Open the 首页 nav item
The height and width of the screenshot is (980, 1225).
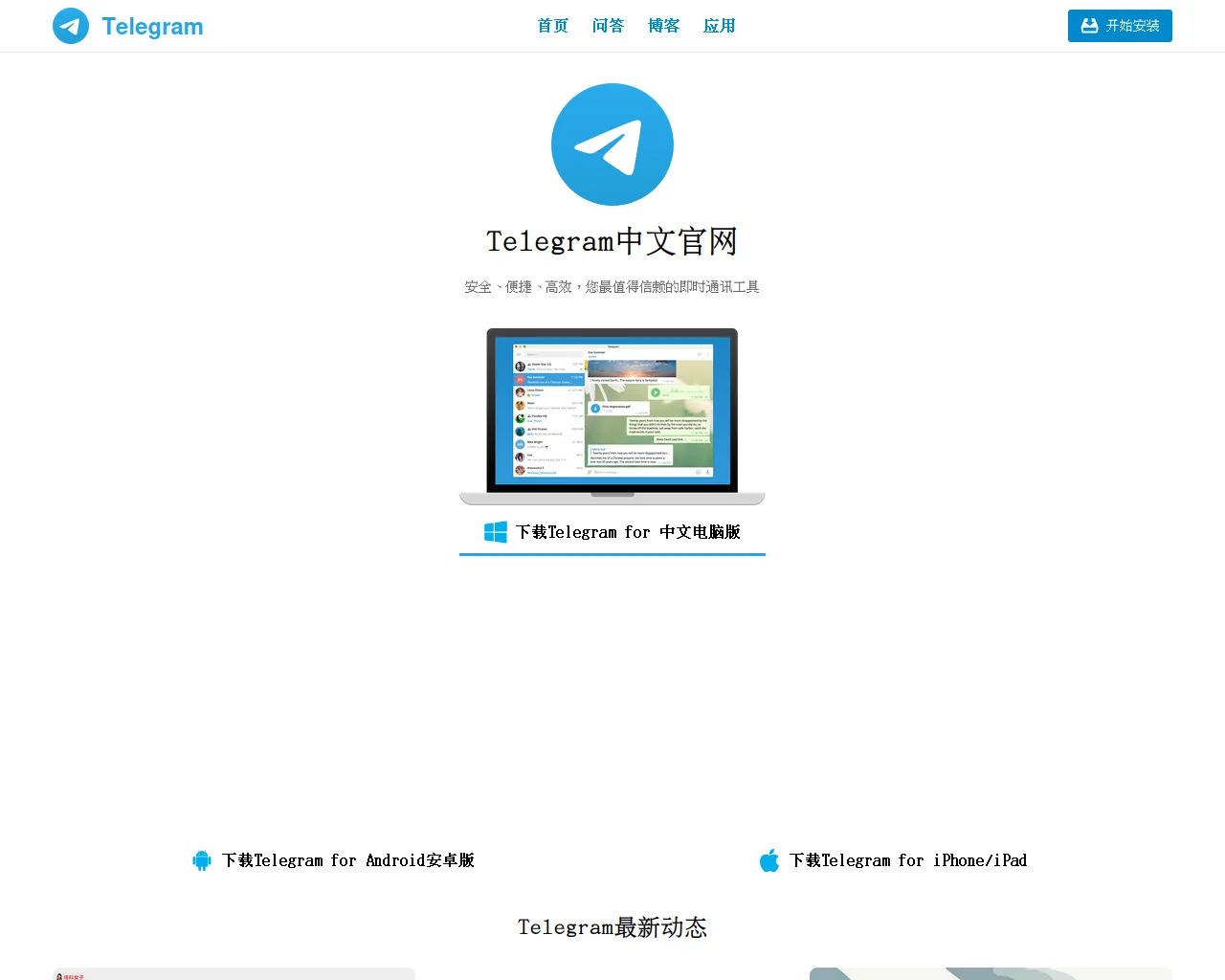tap(553, 26)
